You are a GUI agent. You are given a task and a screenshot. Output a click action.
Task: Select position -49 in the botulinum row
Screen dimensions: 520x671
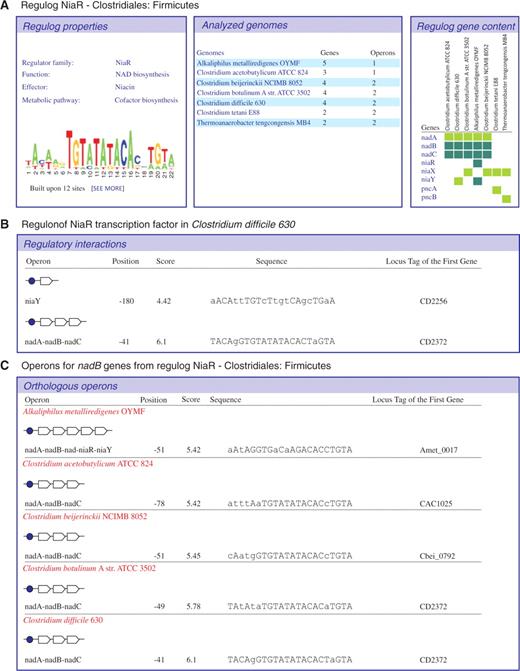(x=159, y=606)
